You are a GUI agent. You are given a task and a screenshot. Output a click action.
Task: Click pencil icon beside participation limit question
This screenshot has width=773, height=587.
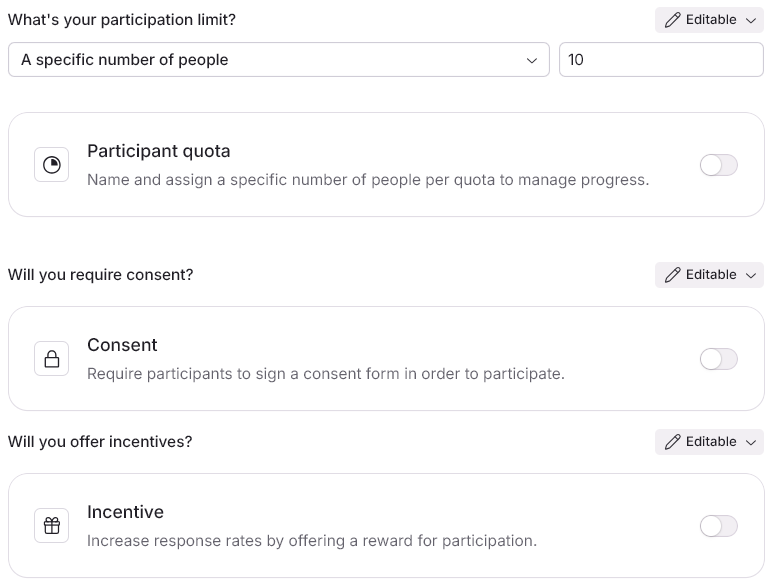click(x=672, y=20)
